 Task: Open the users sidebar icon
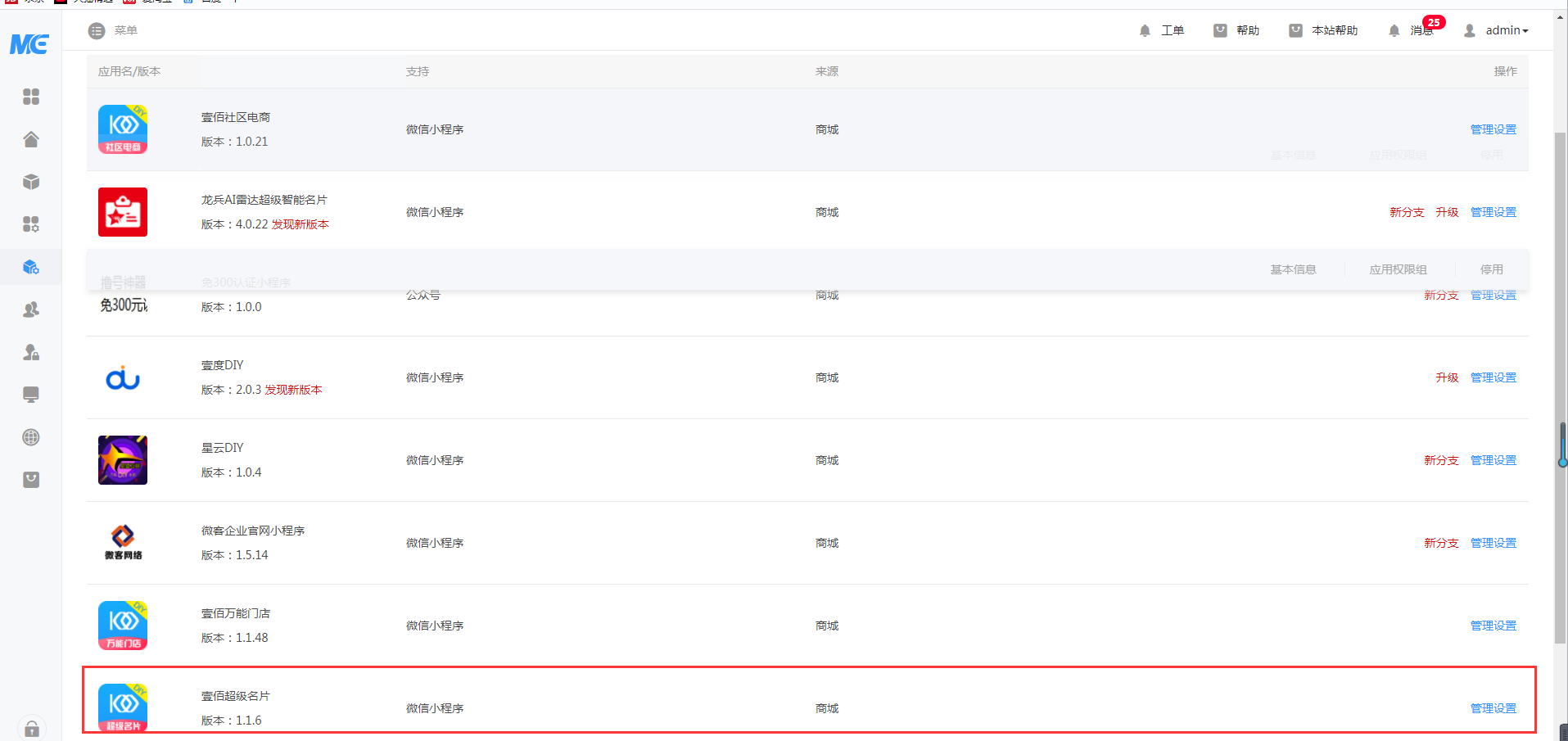tap(31, 310)
